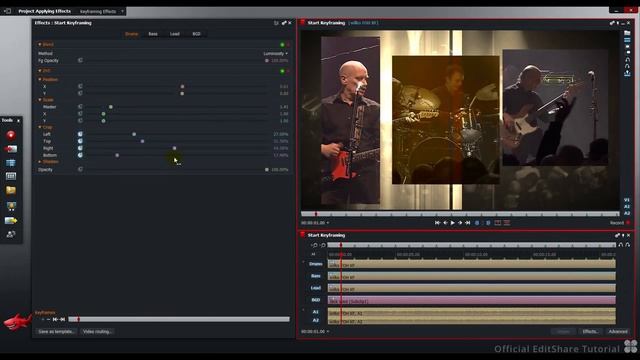Open the keyboard-style tool icon in Tools panel
Viewport: 640px width, 360px height.
coord(11,176)
